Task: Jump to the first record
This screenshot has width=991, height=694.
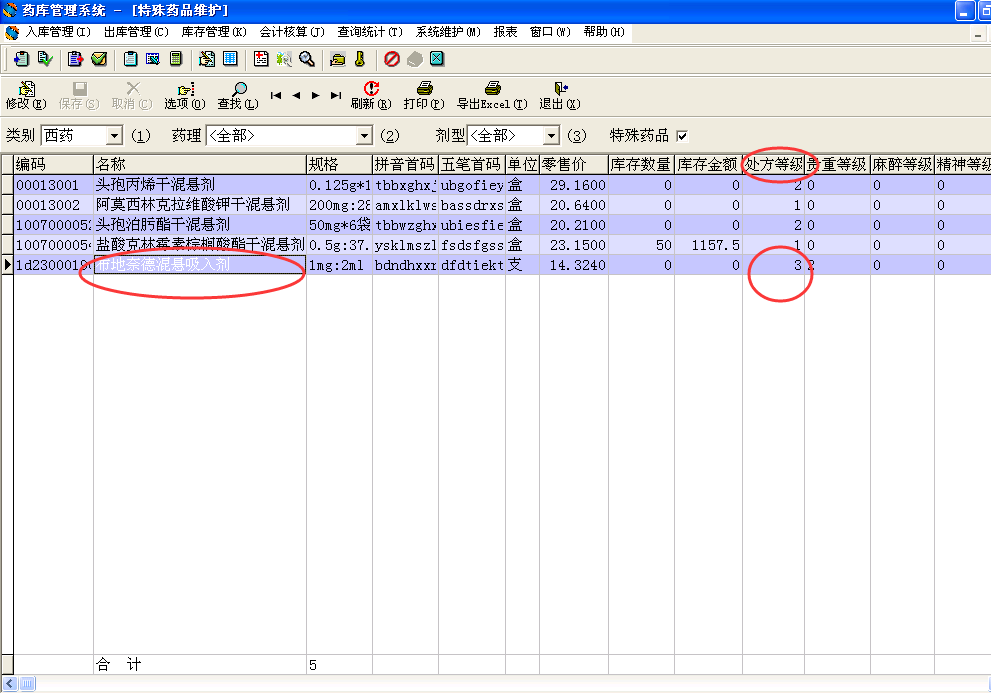Action: coord(276,95)
